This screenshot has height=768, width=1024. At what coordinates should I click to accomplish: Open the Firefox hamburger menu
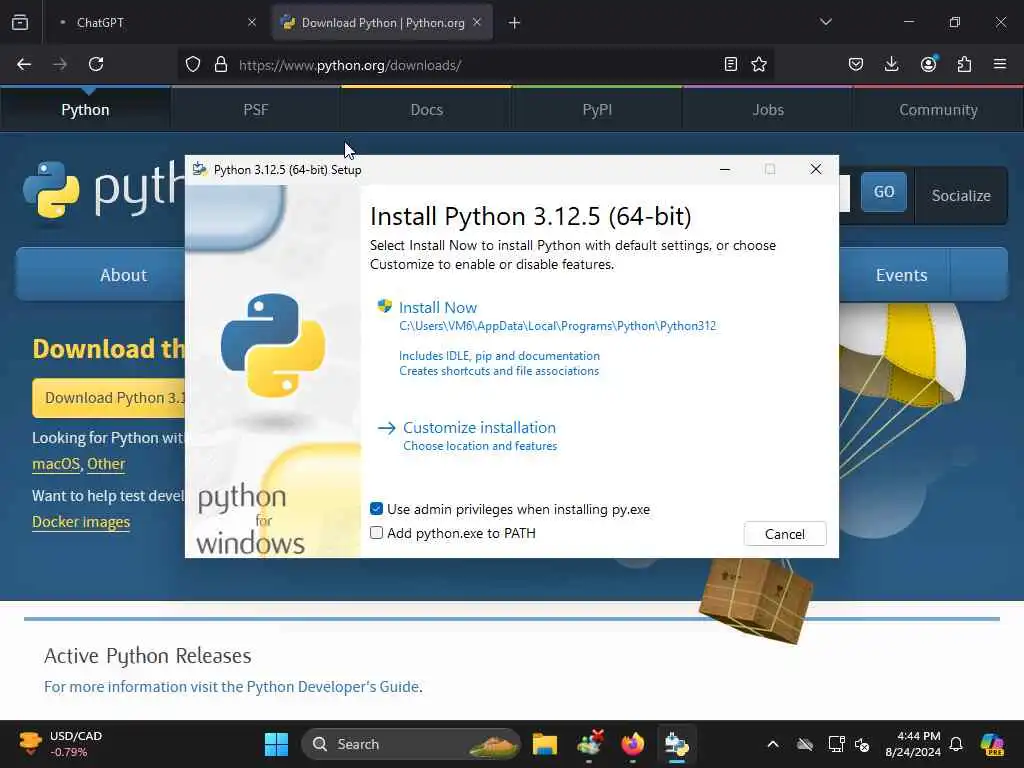pyautogui.click(x=1000, y=64)
